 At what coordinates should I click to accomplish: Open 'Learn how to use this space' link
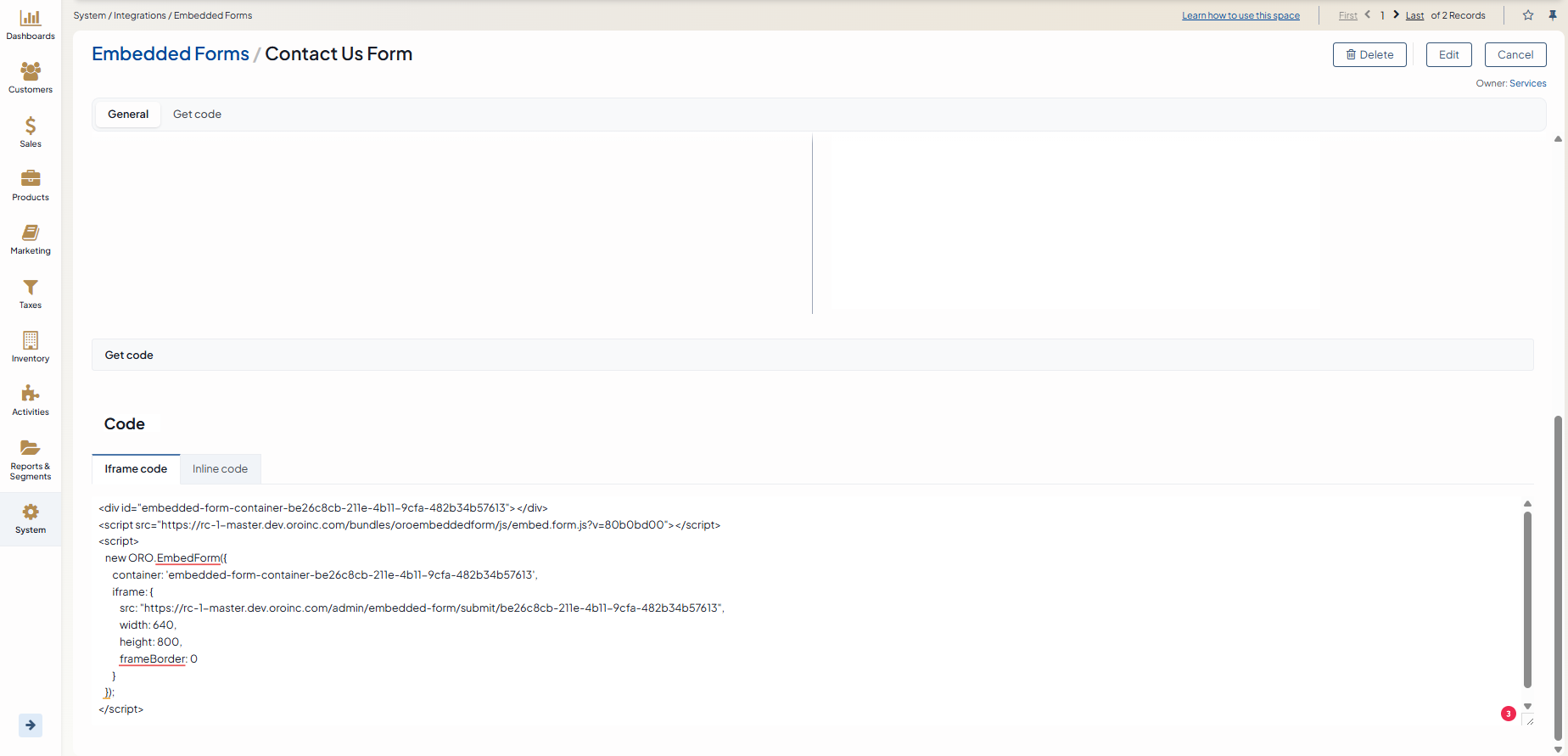tap(1240, 15)
